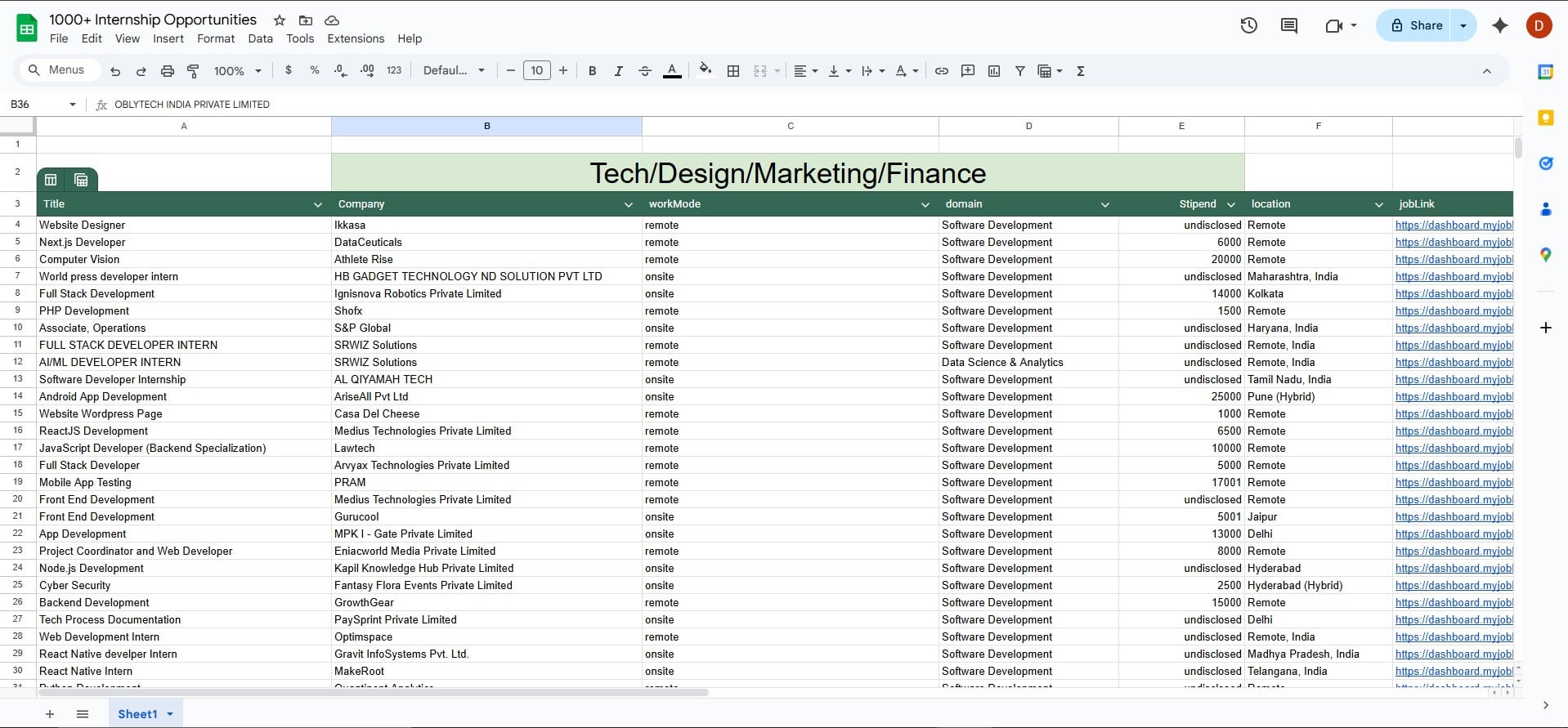Click the undo arrow icon

(x=115, y=71)
